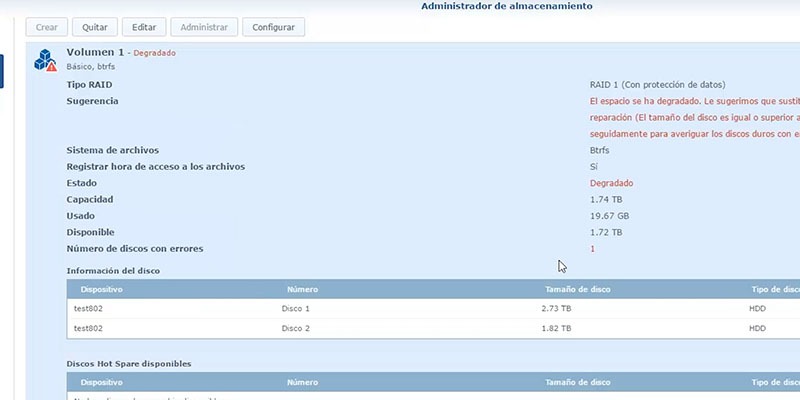Click the red Degradado label beside Volumen 1

coord(155,53)
